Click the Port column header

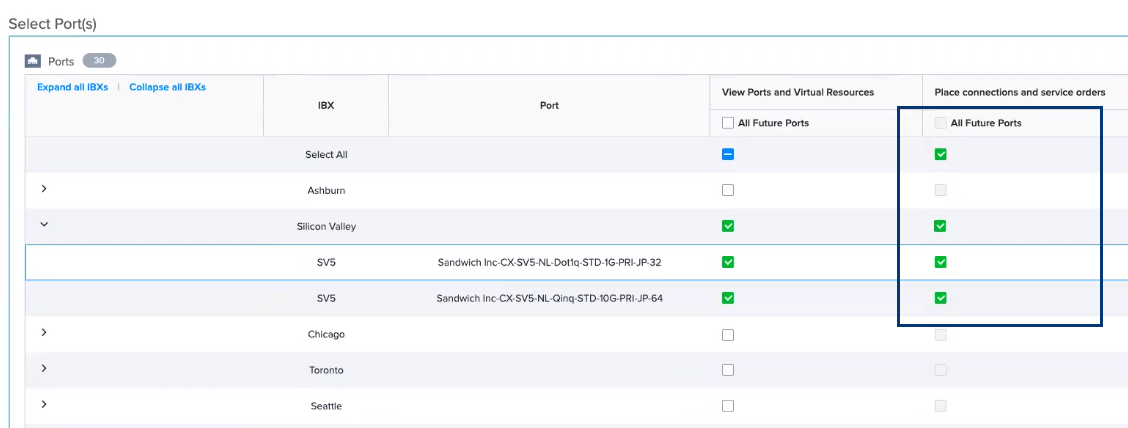click(549, 105)
